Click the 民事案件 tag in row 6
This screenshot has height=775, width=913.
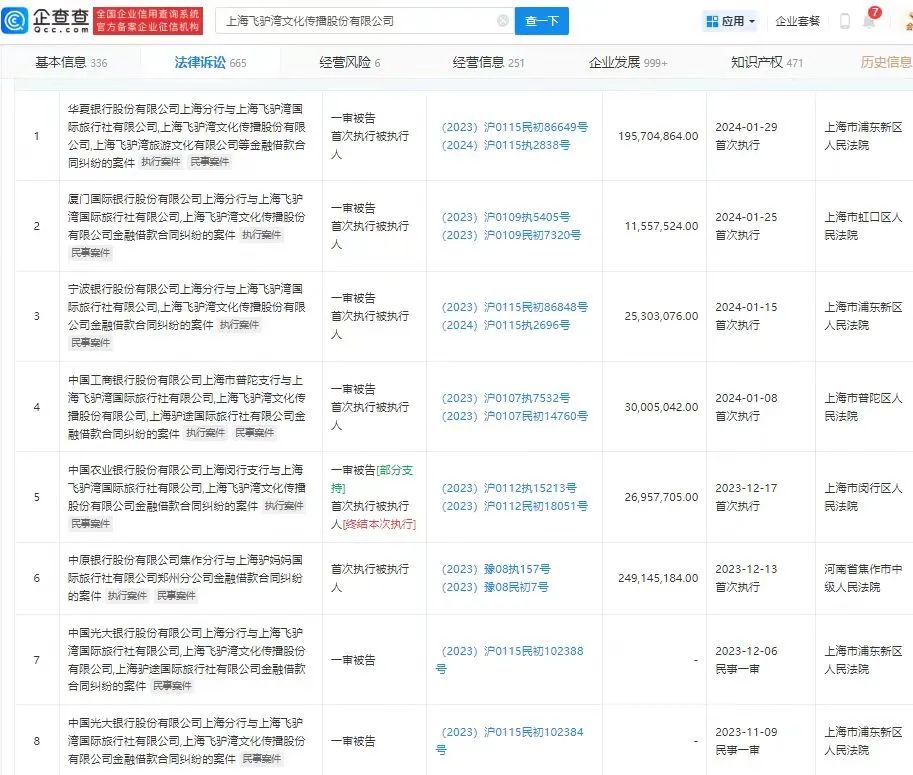coord(176,596)
